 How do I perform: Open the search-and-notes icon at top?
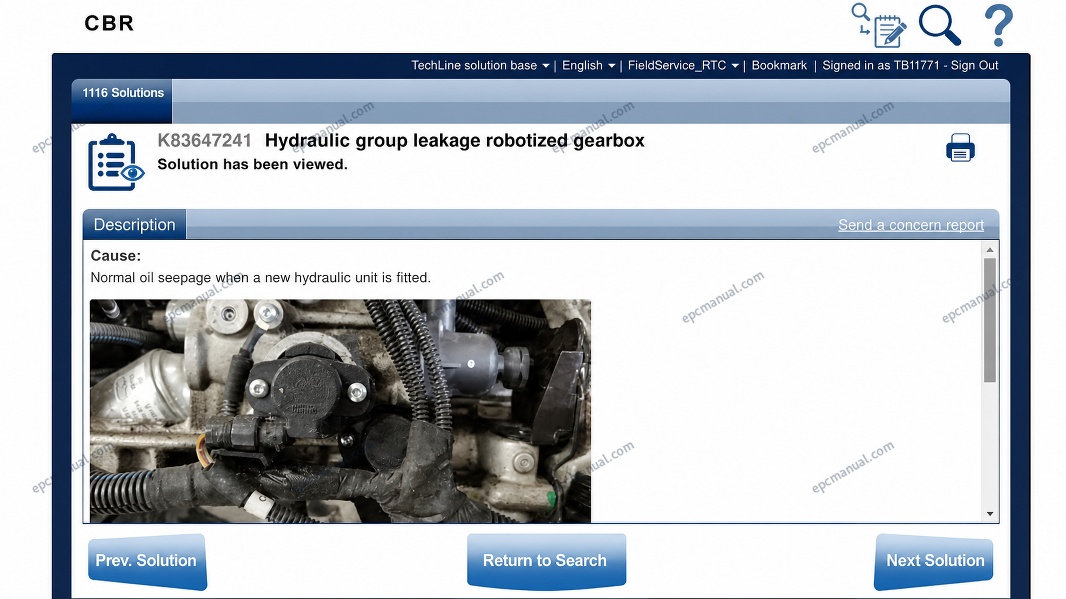point(879,25)
